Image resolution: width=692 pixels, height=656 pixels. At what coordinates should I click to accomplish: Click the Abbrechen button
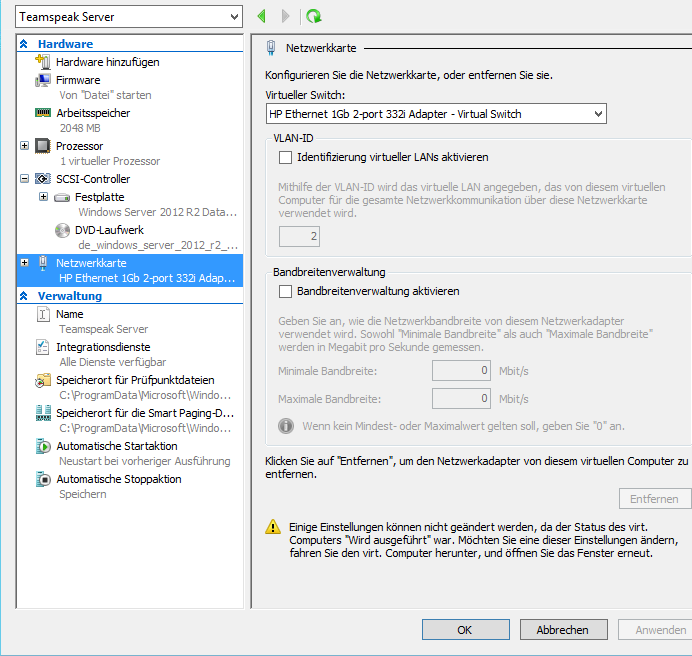tap(564, 630)
